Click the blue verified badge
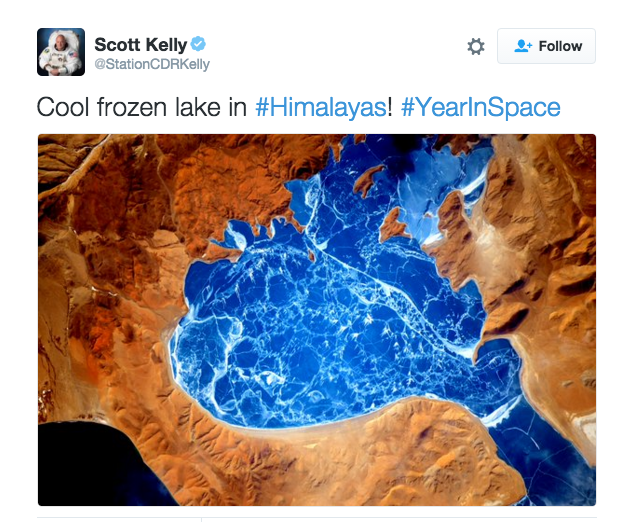 198,44
